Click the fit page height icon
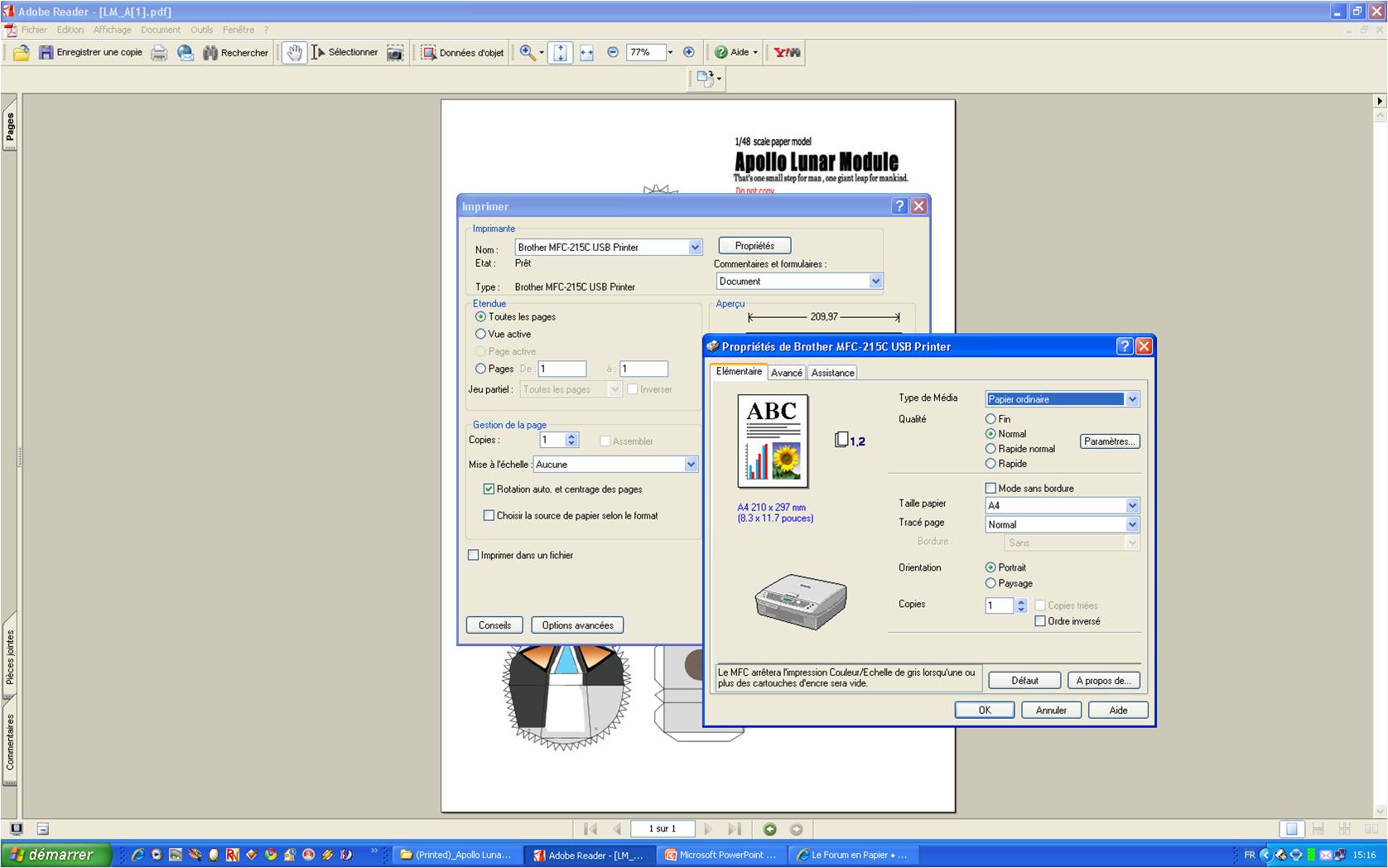Screen dimensions: 1388x868 (x=560, y=52)
